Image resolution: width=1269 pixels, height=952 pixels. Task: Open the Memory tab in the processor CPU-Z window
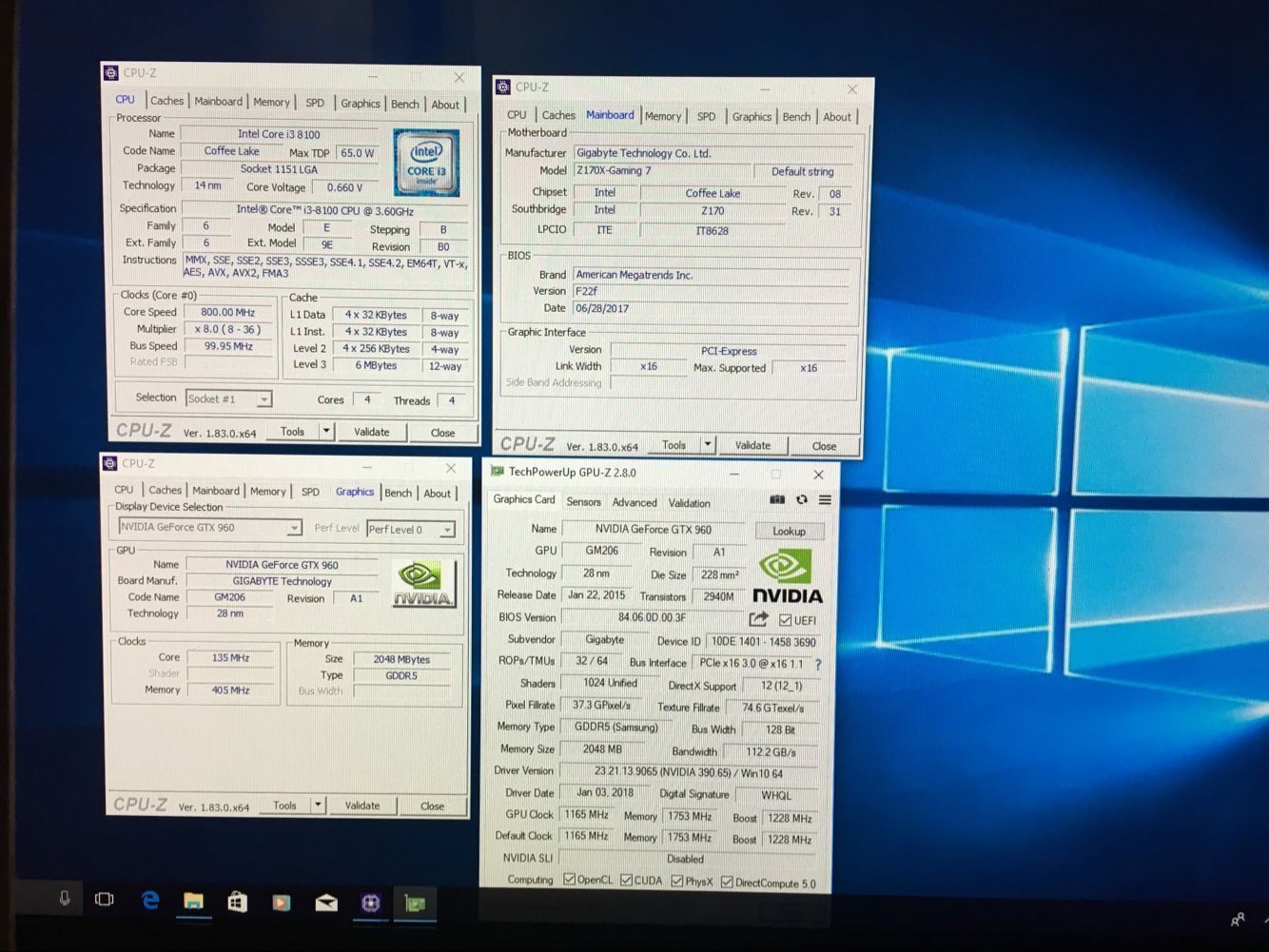(x=271, y=102)
